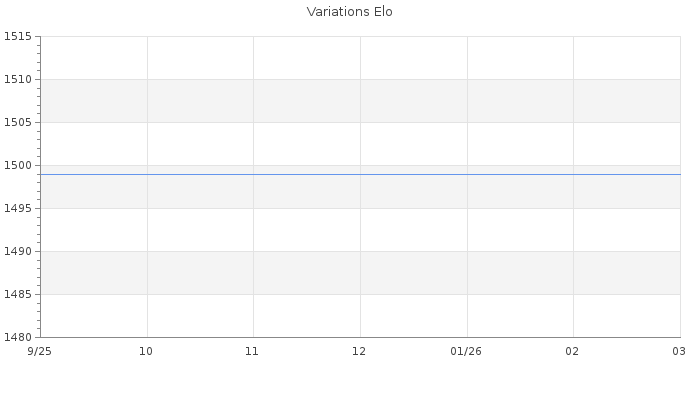Click the 1490 y-axis label
This screenshot has height=400, width=700.
[x=18, y=252]
